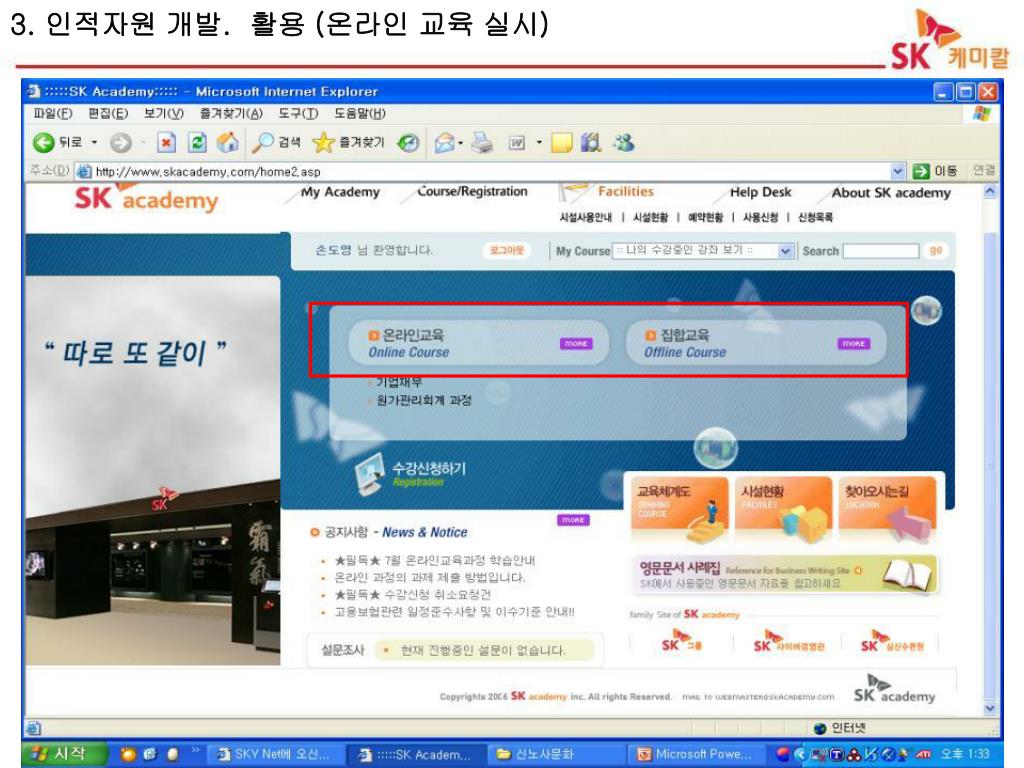The image size is (1024, 768).
Task: Select the My Academy navigation tab
Action: [x=340, y=192]
